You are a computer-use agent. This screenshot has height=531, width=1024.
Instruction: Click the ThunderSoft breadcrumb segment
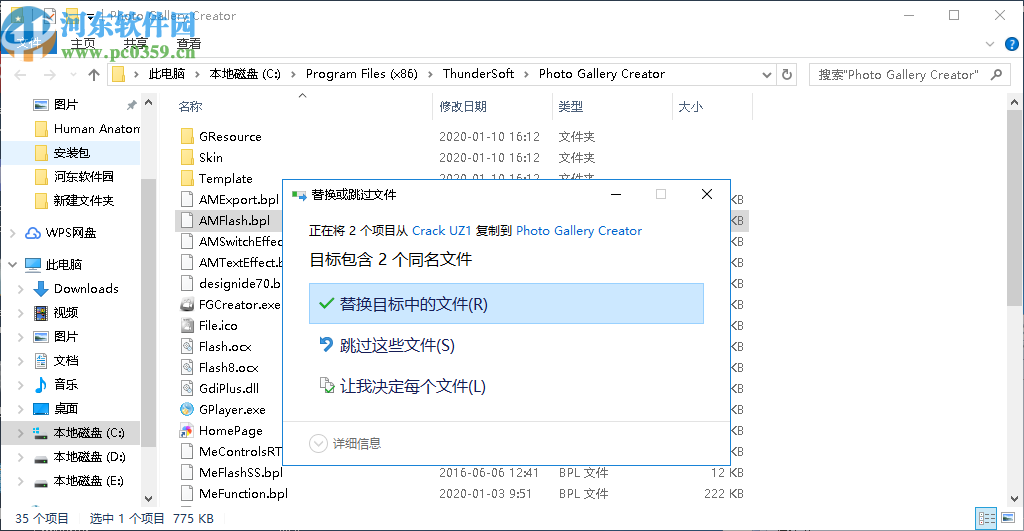pyautogui.click(x=478, y=74)
